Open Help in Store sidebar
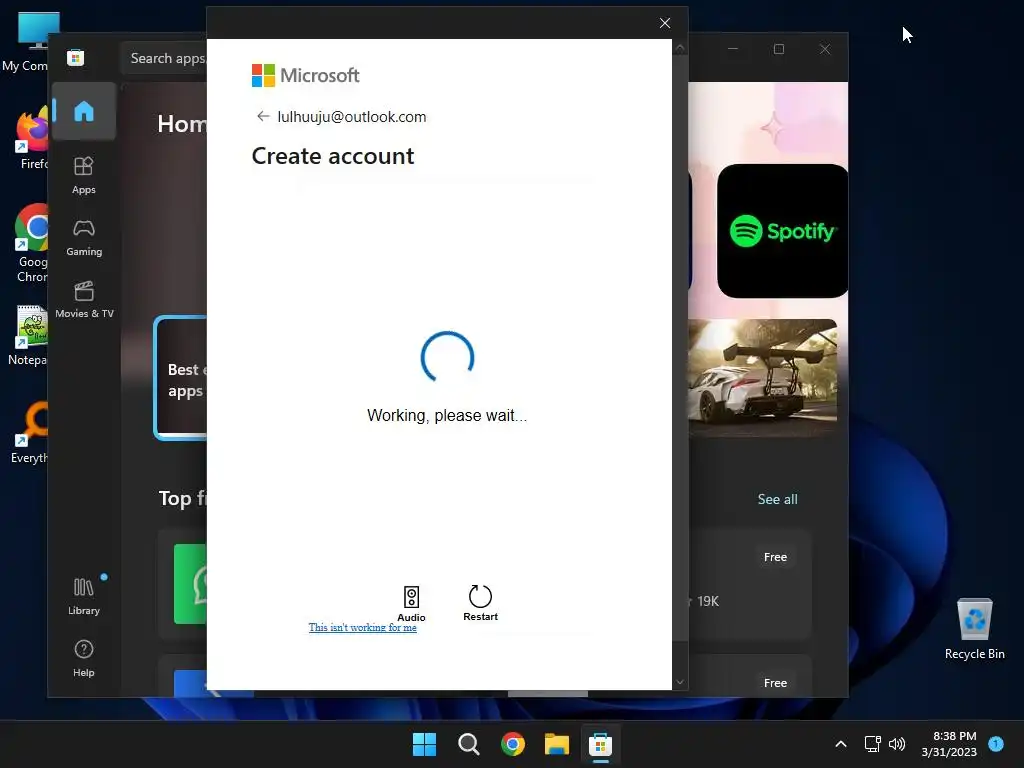1024x768 pixels. pyautogui.click(x=84, y=658)
